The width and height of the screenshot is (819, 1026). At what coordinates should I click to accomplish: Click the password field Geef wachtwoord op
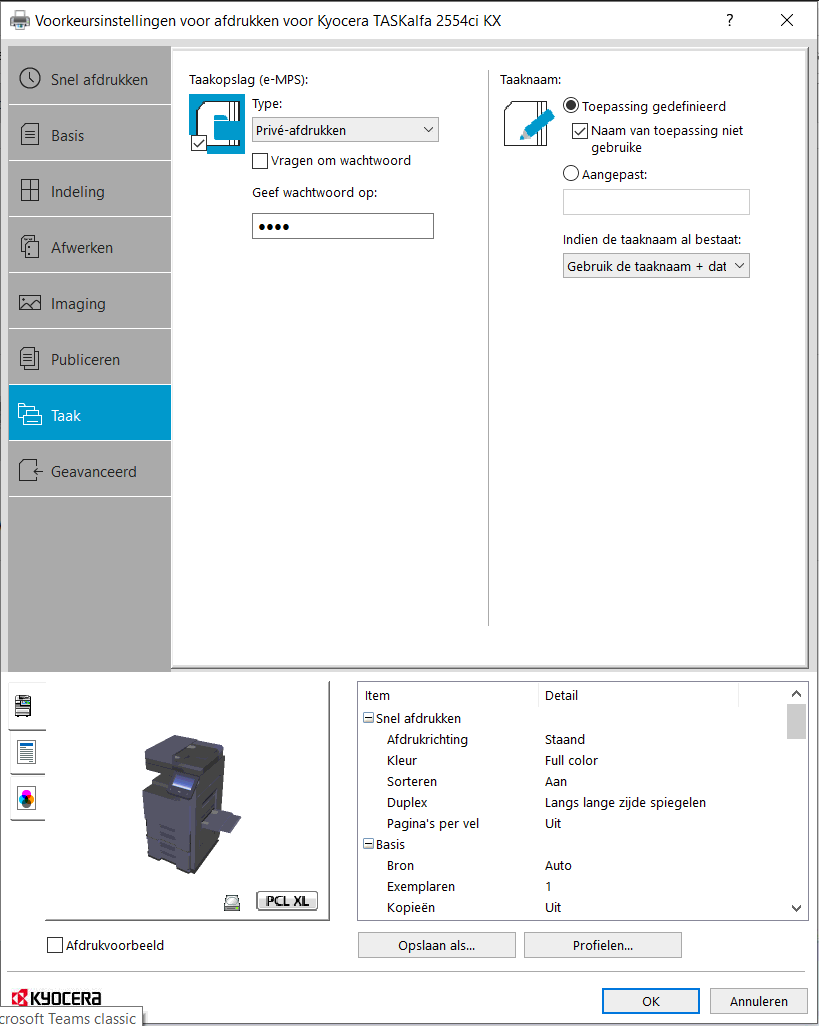tap(343, 226)
